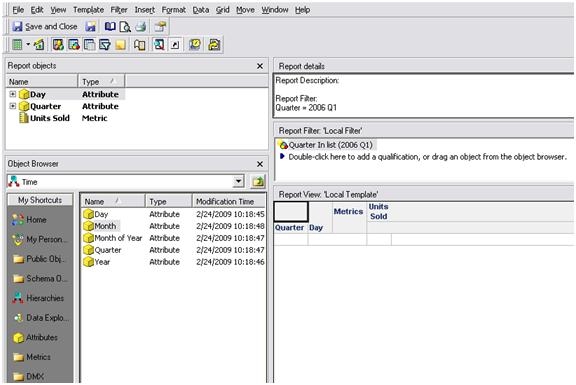
Task: Open the grid view dropdown arrow
Action: (x=28, y=44)
